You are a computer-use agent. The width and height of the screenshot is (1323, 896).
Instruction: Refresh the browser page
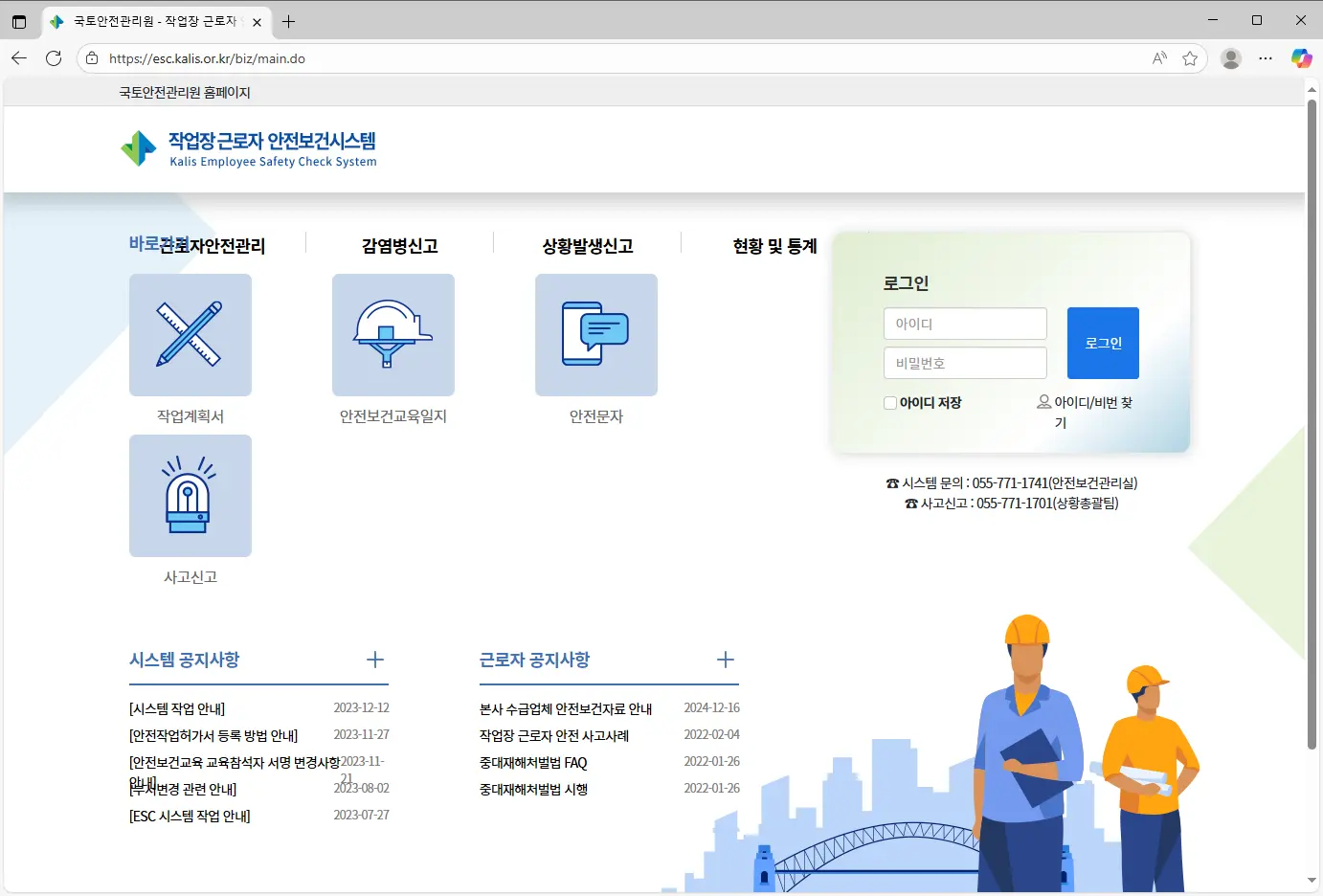pyautogui.click(x=54, y=58)
